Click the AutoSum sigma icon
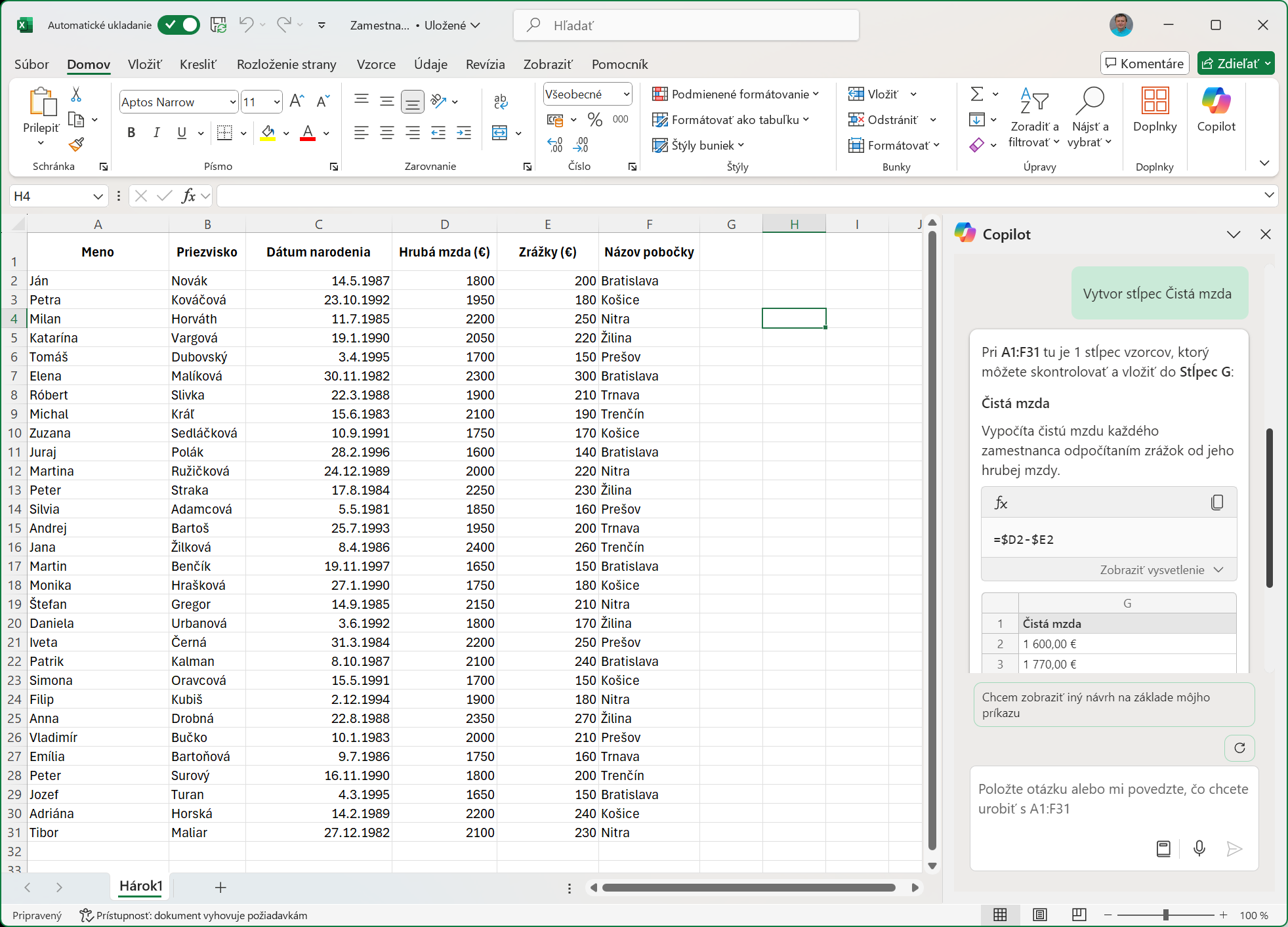Viewport: 1288px width, 927px height. click(976, 94)
